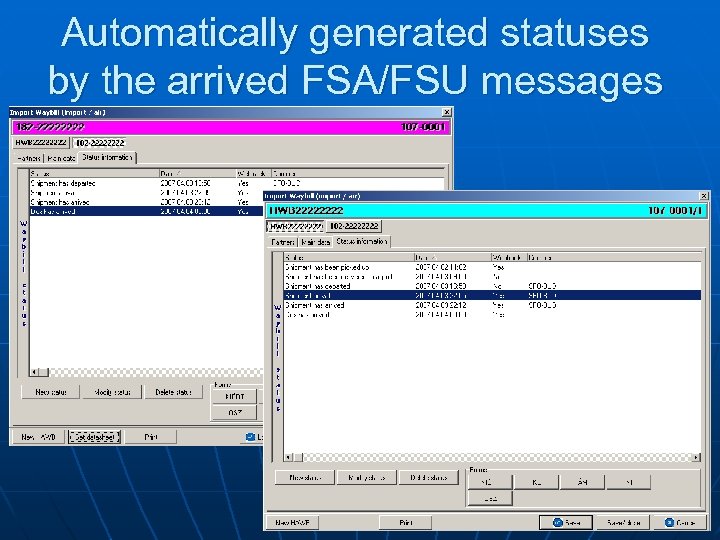Click the second Forms button in the front window
Viewport: 720px width, 540px height.
536,482
